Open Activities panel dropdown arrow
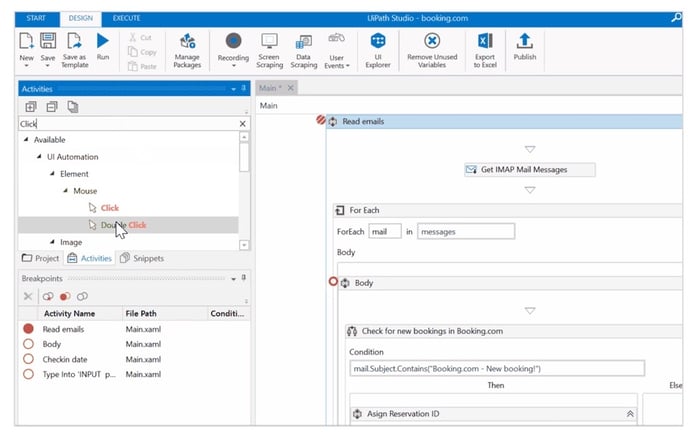This screenshot has width=700, height=438. coord(233,89)
